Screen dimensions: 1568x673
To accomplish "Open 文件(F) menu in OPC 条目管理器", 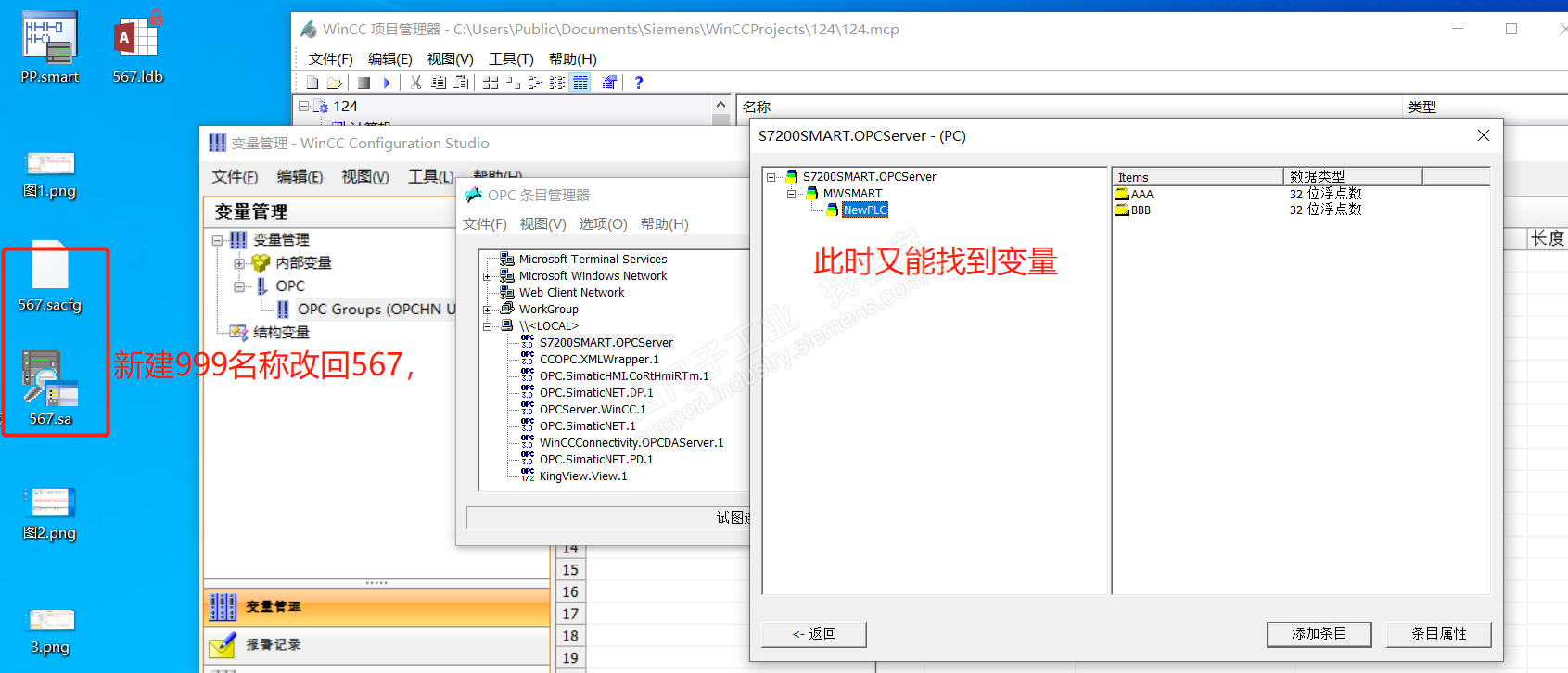I will pos(485,224).
